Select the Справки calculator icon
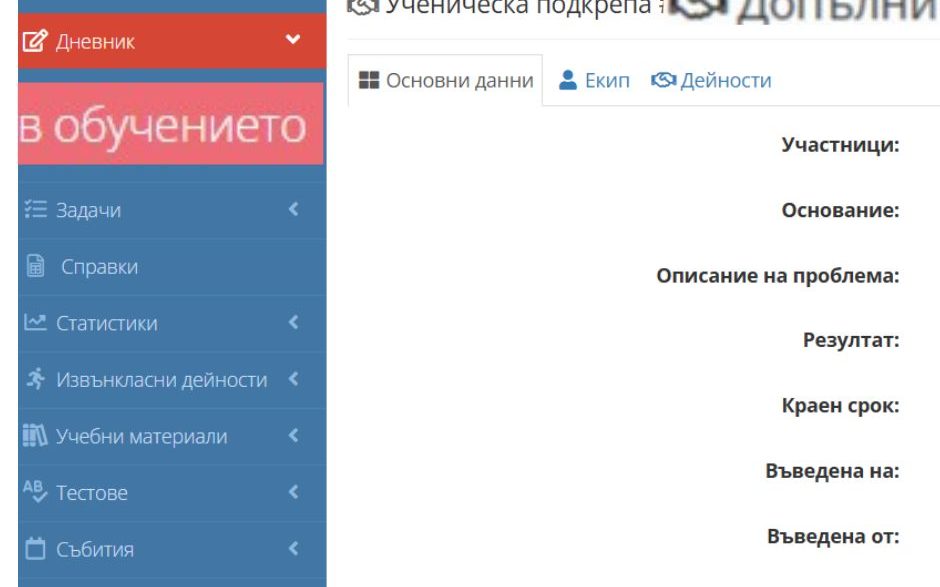Screen dimensions: 940x587 click(x=33, y=267)
